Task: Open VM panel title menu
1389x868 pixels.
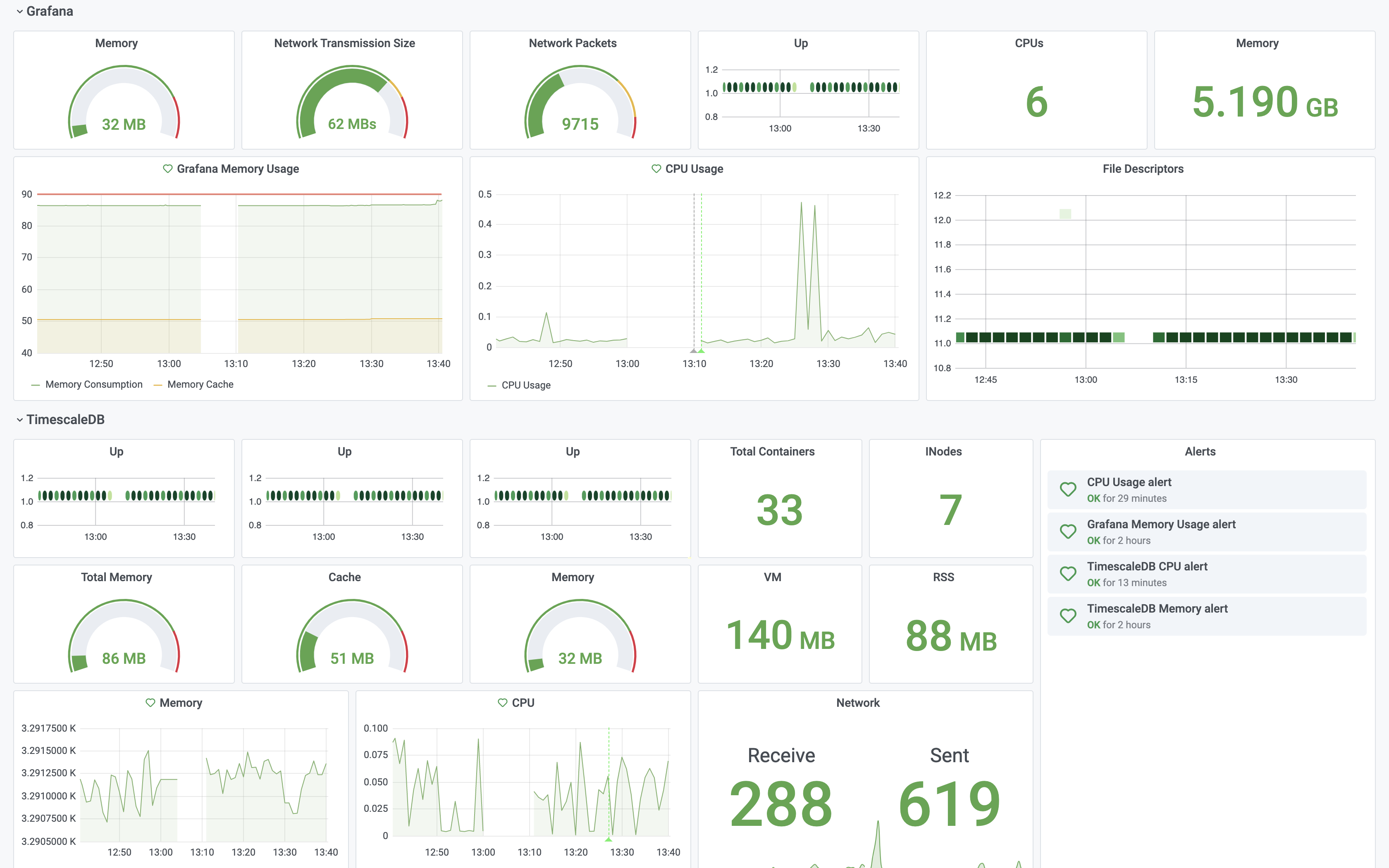Action: [772, 577]
